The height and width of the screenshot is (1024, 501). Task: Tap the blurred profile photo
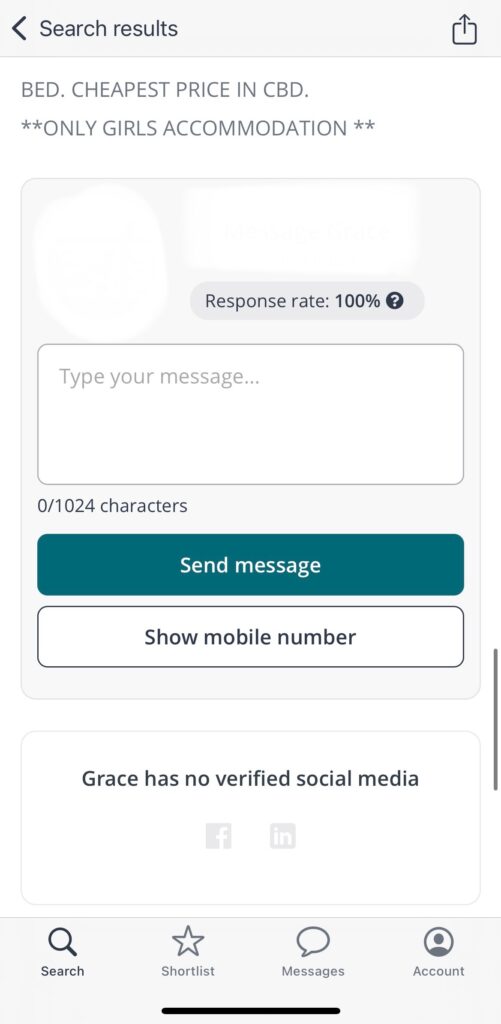98,260
